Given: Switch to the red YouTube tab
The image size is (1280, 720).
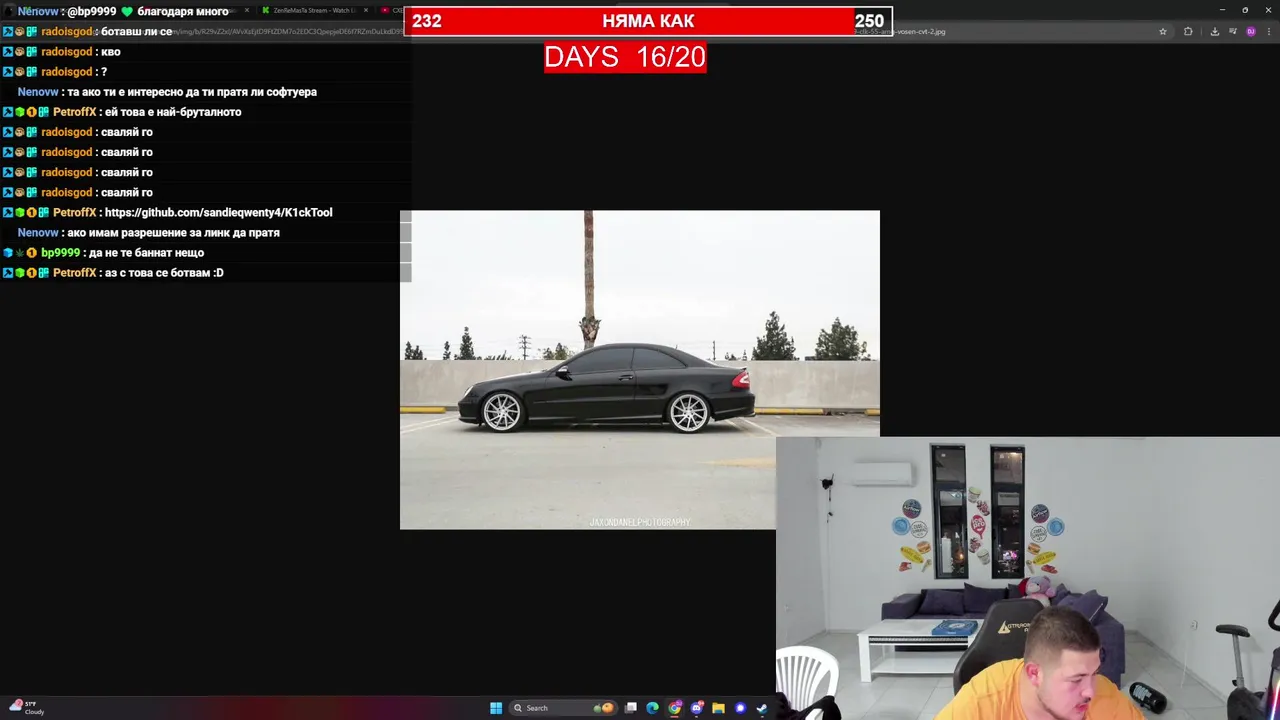Looking at the screenshot, I should point(391,10).
